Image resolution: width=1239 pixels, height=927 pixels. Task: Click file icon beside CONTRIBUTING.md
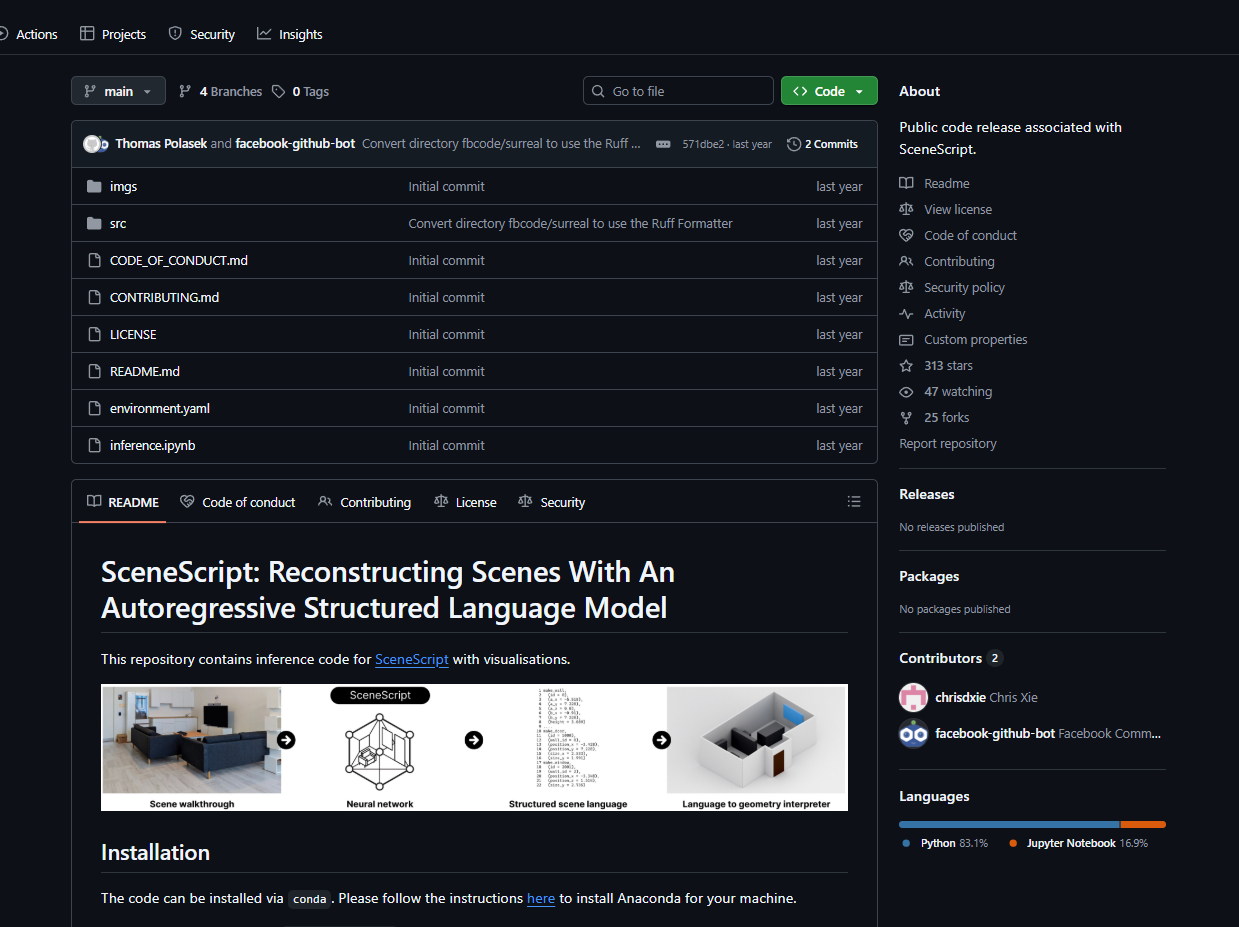[x=95, y=297]
